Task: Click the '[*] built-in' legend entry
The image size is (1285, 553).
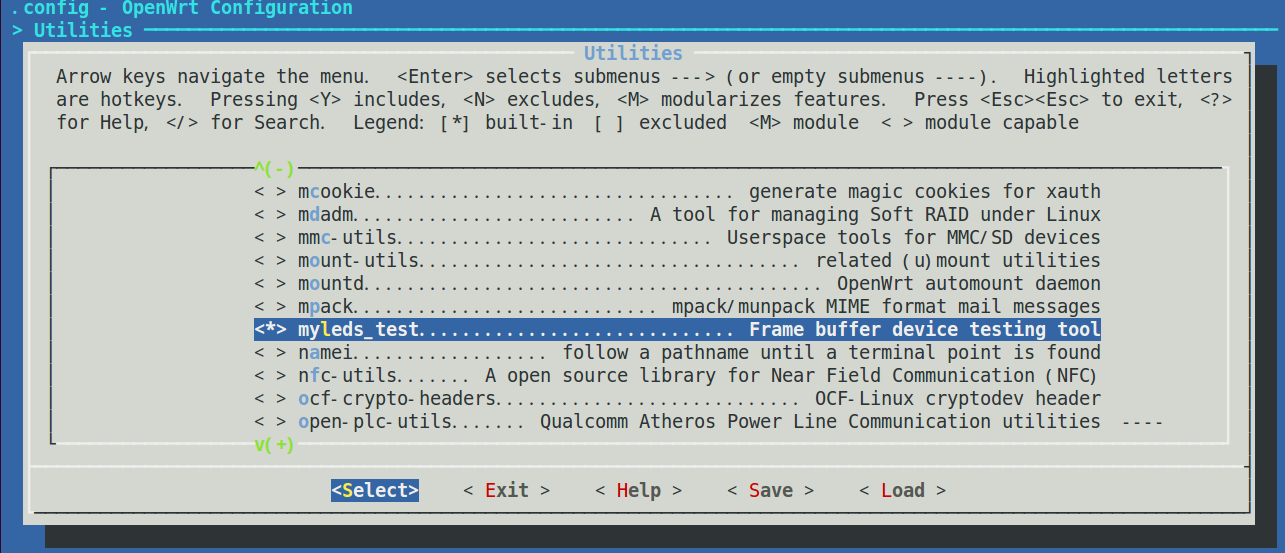Action: tap(507, 122)
